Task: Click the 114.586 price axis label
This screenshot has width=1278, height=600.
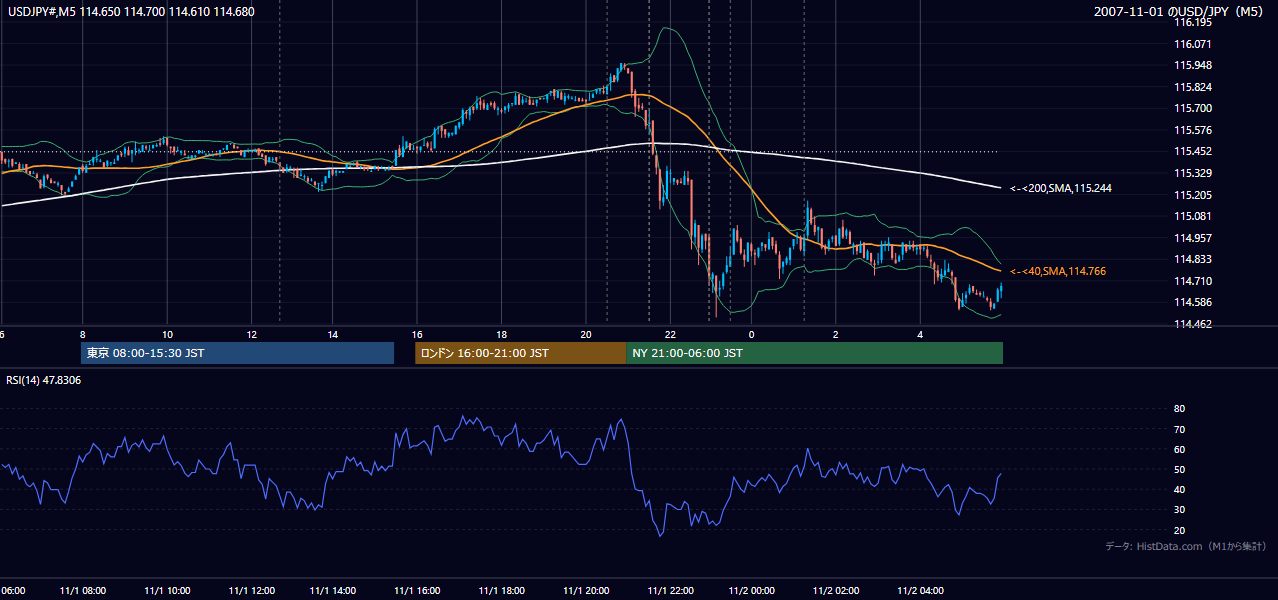Action: click(1193, 302)
